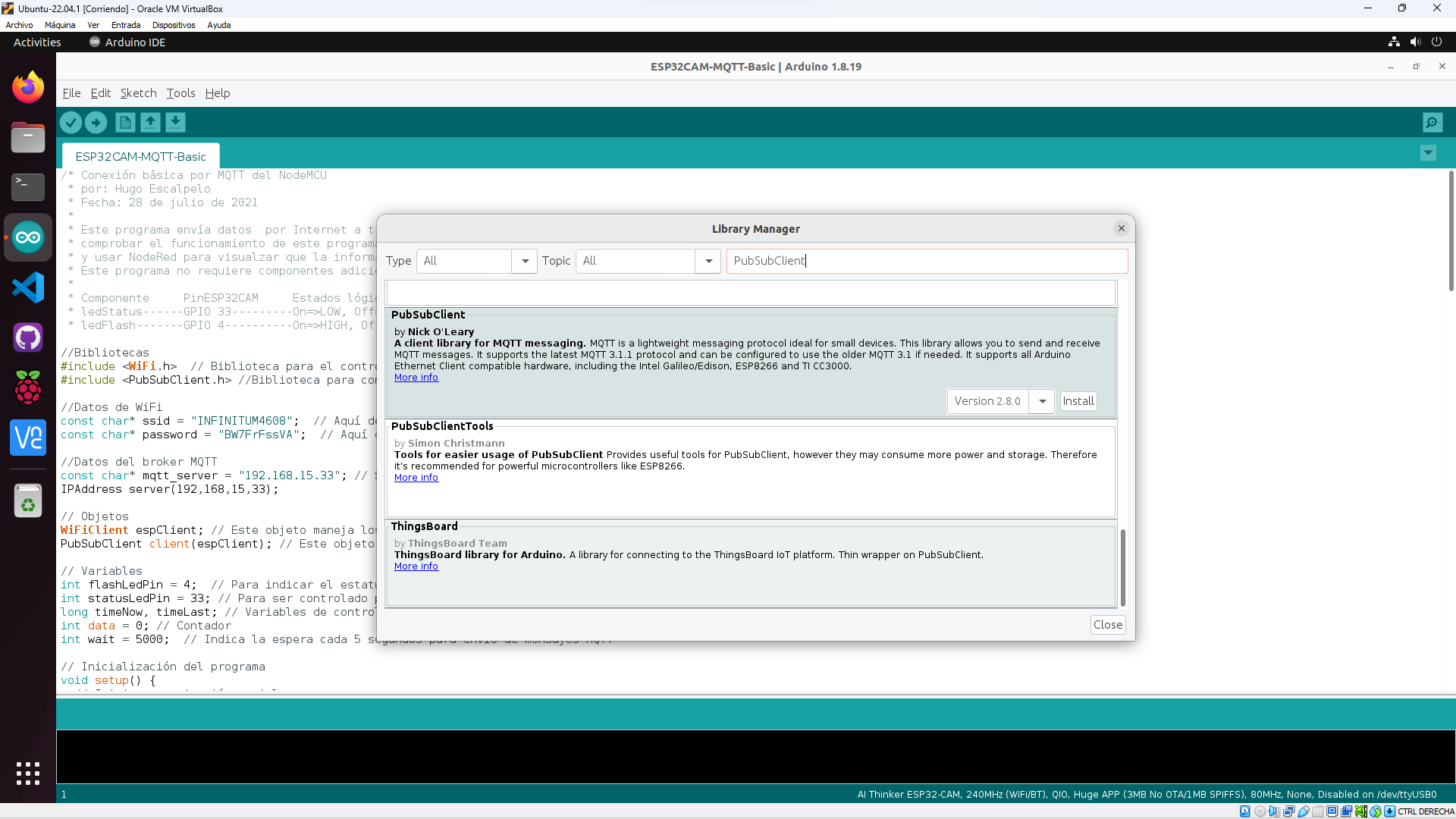This screenshot has height=819, width=1456.
Task: Launch Firefox from the dock
Action: (x=28, y=87)
